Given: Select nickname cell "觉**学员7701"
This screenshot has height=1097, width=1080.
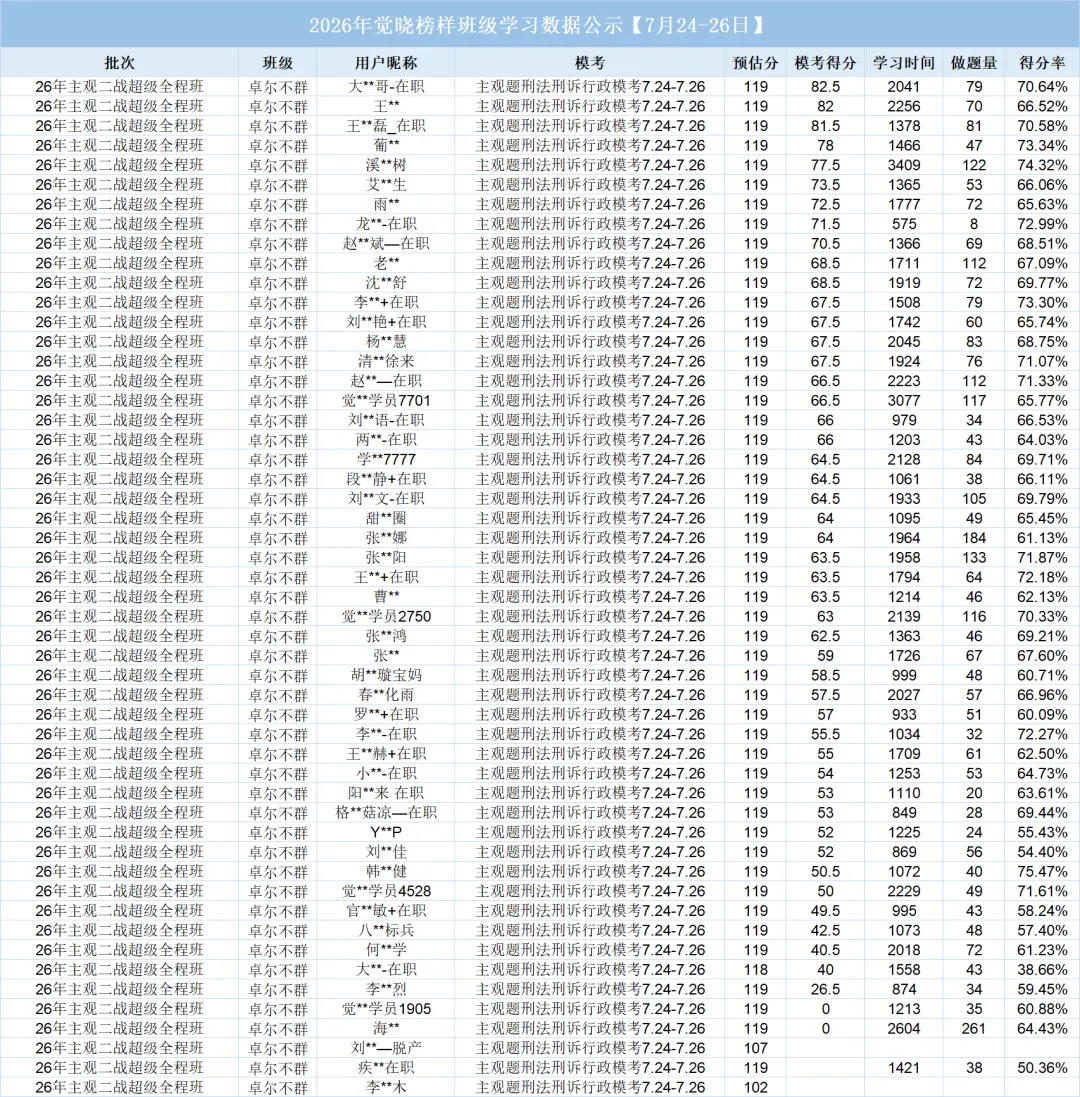Looking at the screenshot, I should (x=386, y=401).
